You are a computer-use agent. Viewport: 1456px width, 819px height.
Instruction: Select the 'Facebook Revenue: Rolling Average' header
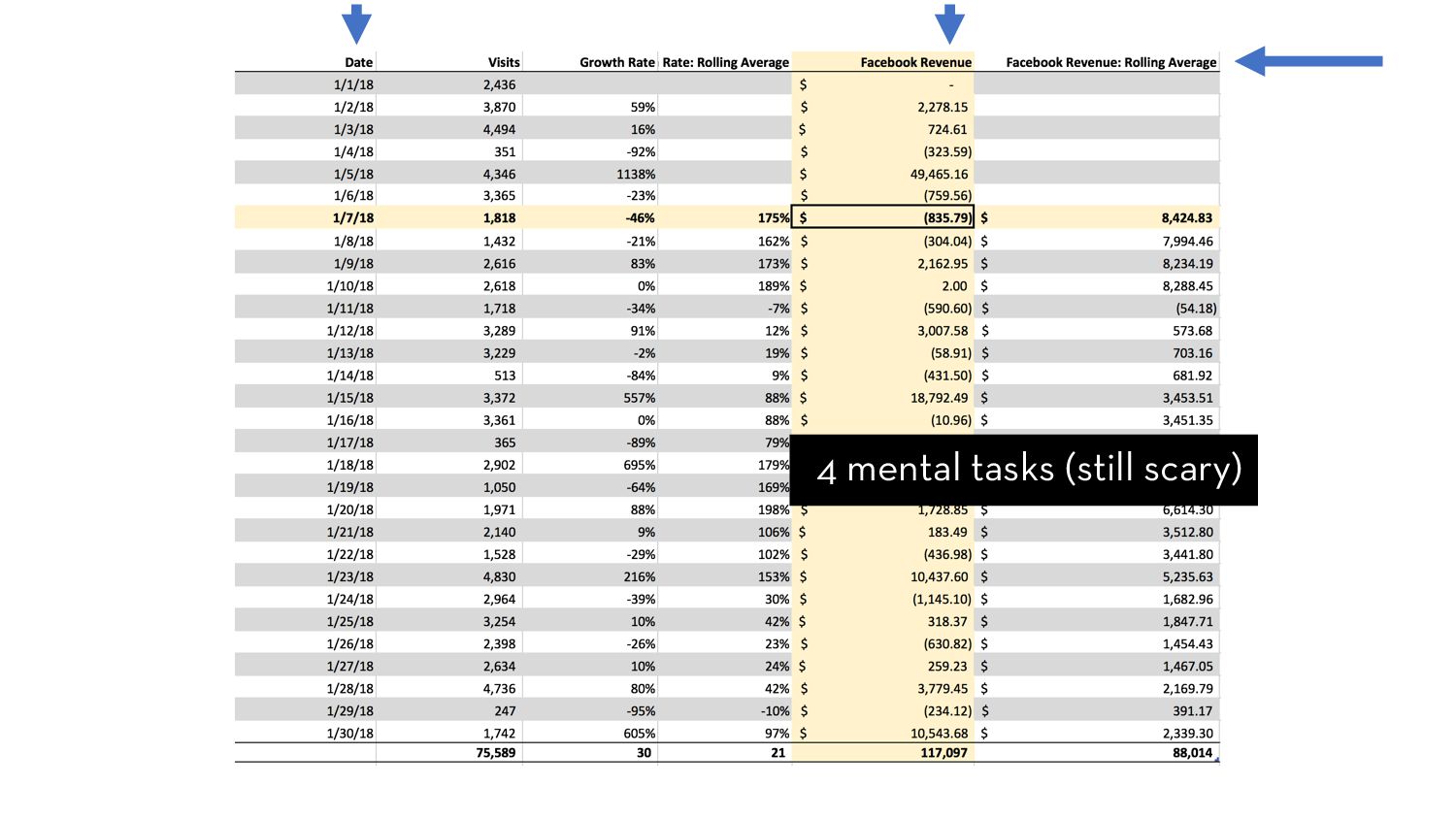tap(1110, 62)
